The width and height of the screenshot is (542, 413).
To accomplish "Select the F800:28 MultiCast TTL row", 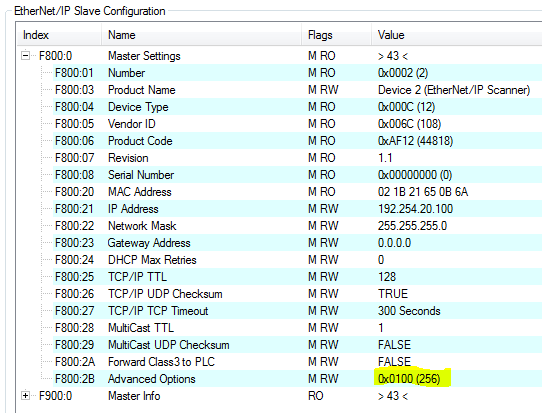I will (297, 328).
